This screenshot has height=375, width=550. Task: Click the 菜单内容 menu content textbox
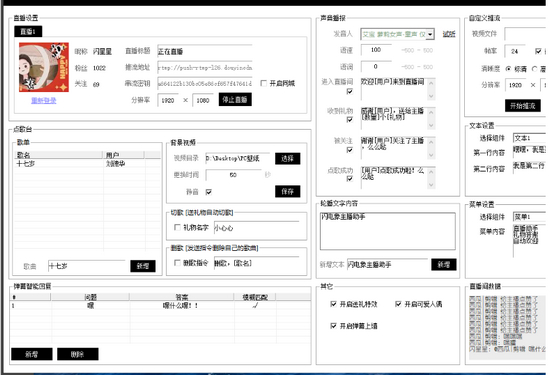530,241
